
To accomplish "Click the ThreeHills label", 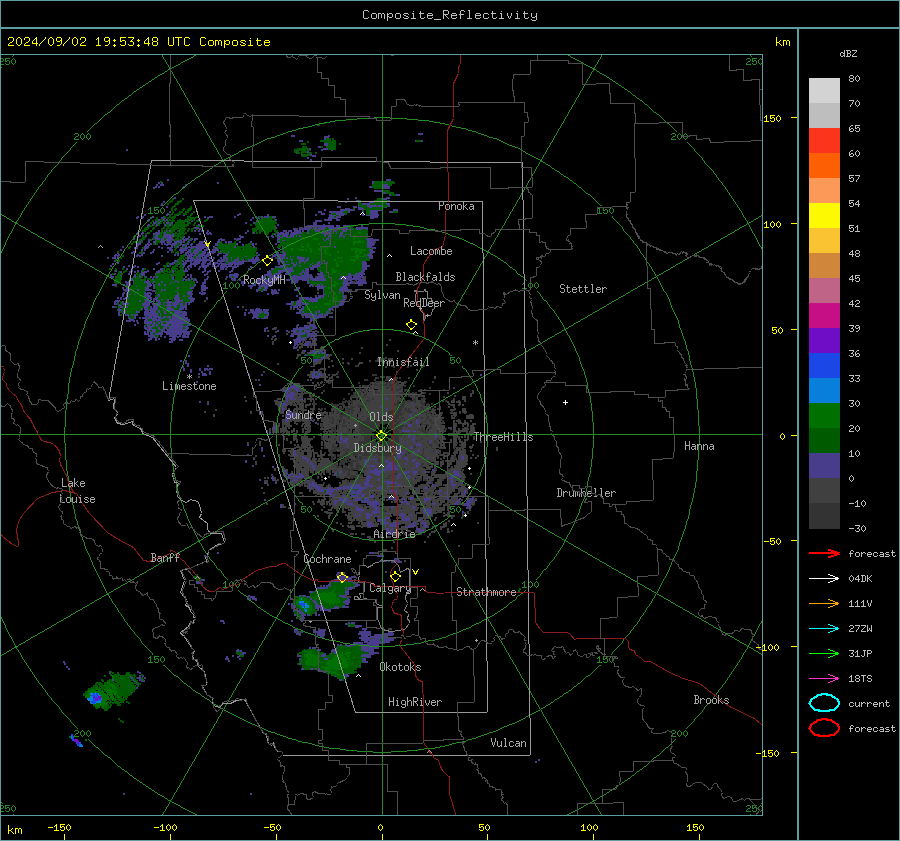I will [503, 437].
